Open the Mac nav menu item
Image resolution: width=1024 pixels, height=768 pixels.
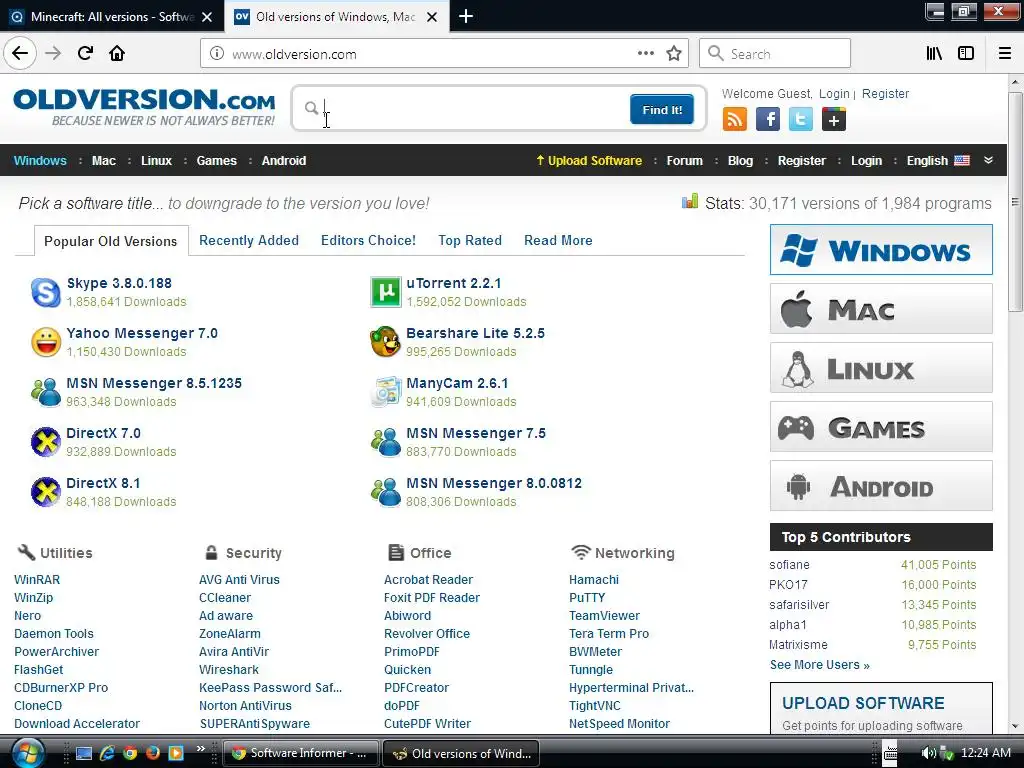104,161
